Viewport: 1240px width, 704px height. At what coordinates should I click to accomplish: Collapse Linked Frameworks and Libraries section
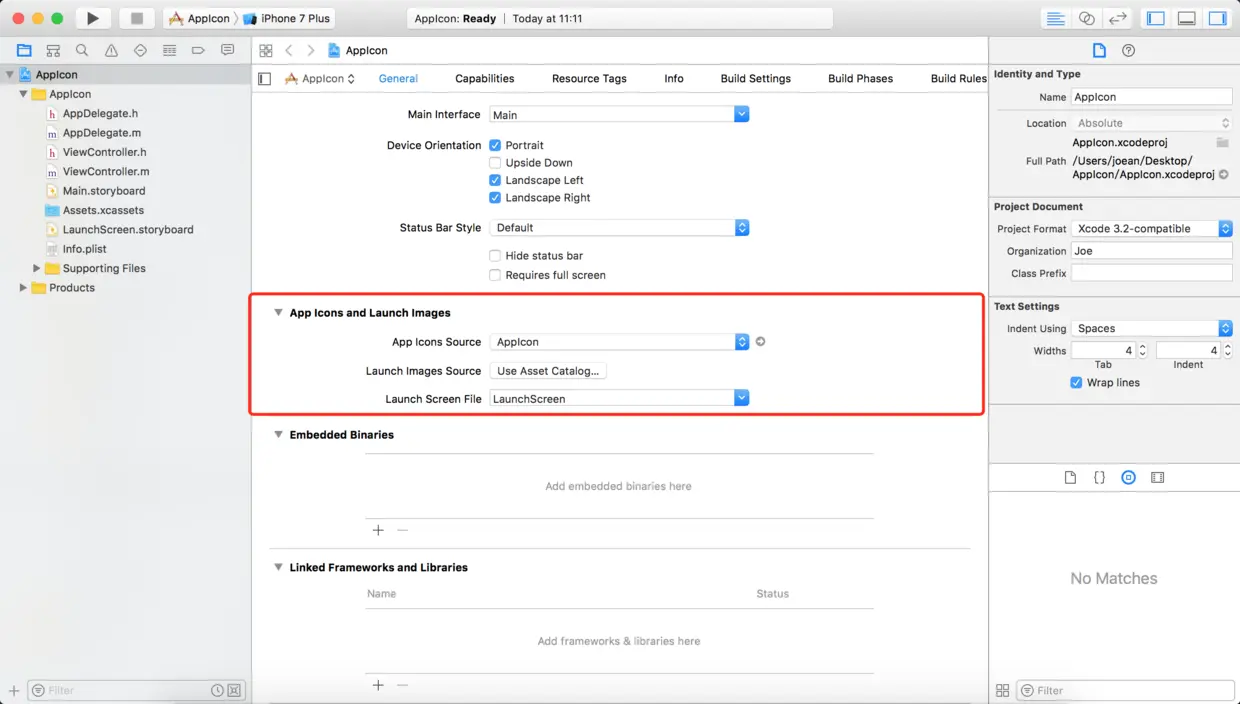pyautogui.click(x=279, y=567)
